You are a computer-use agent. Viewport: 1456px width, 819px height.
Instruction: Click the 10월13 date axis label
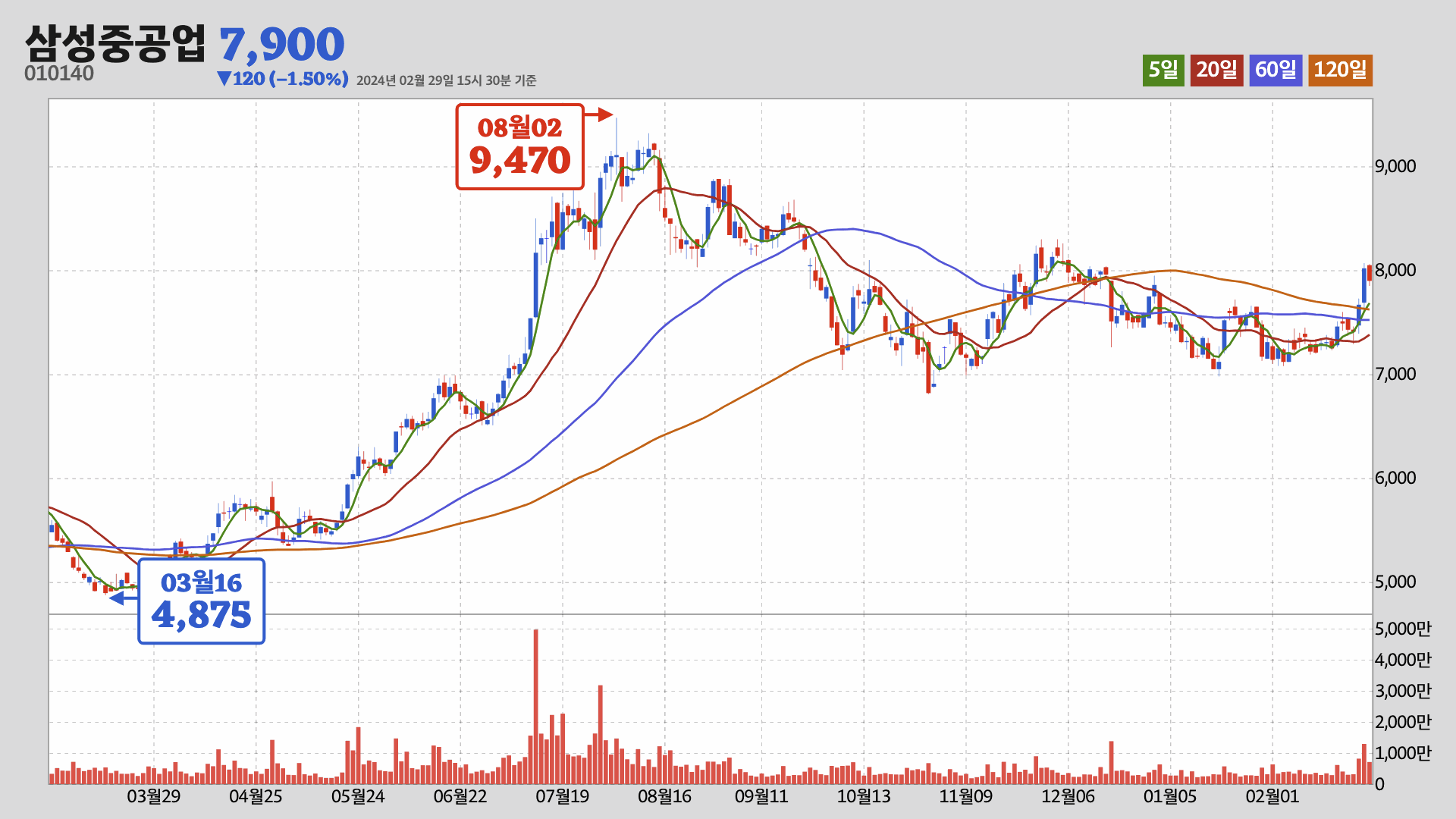(x=864, y=796)
